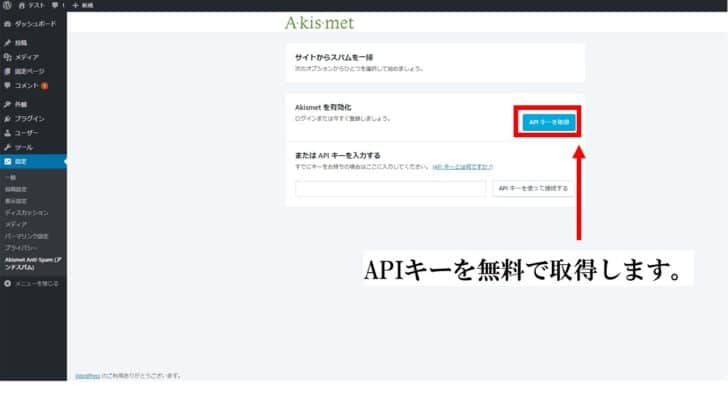Screen dimensions: 728x410
Task: Click the + 新規 item in admin bar
Action: tap(83, 5)
